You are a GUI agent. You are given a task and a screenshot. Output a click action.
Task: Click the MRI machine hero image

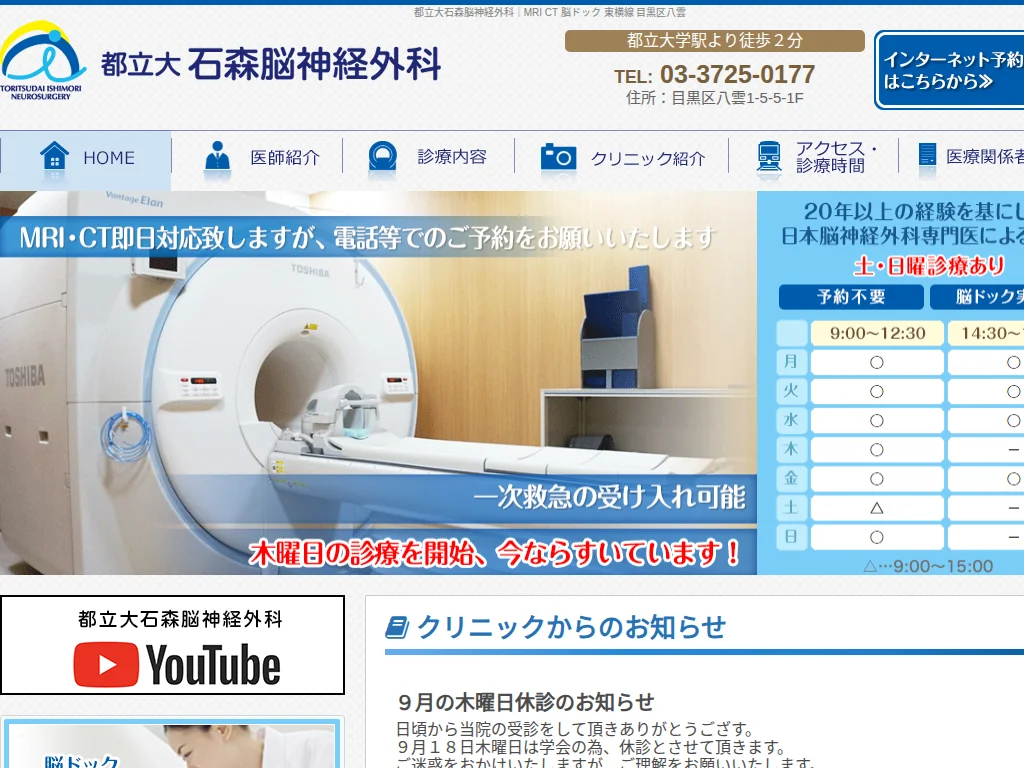pyautogui.click(x=378, y=383)
